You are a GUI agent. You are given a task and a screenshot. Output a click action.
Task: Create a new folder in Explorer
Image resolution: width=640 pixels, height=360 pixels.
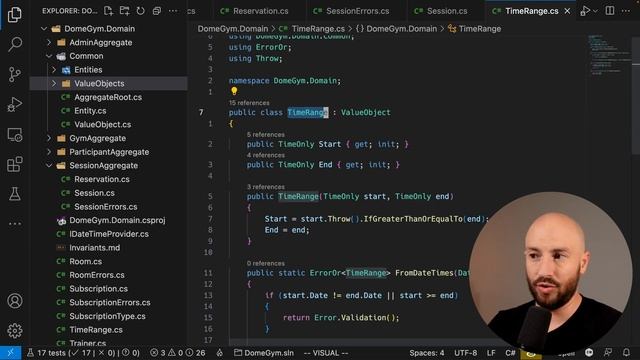124,11
